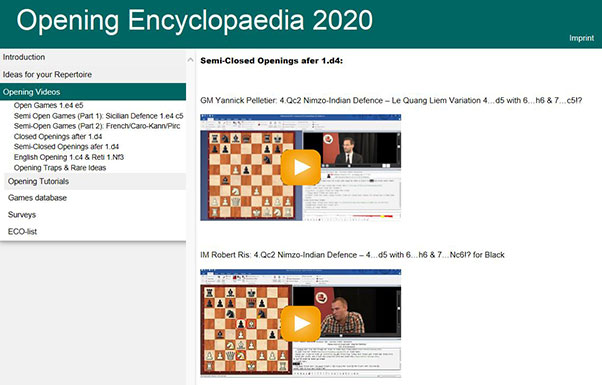Image resolution: width=602 pixels, height=385 pixels.
Task: Click the presenter video feed in Pelletier's thumbnail
Action: pyautogui.click(x=351, y=149)
